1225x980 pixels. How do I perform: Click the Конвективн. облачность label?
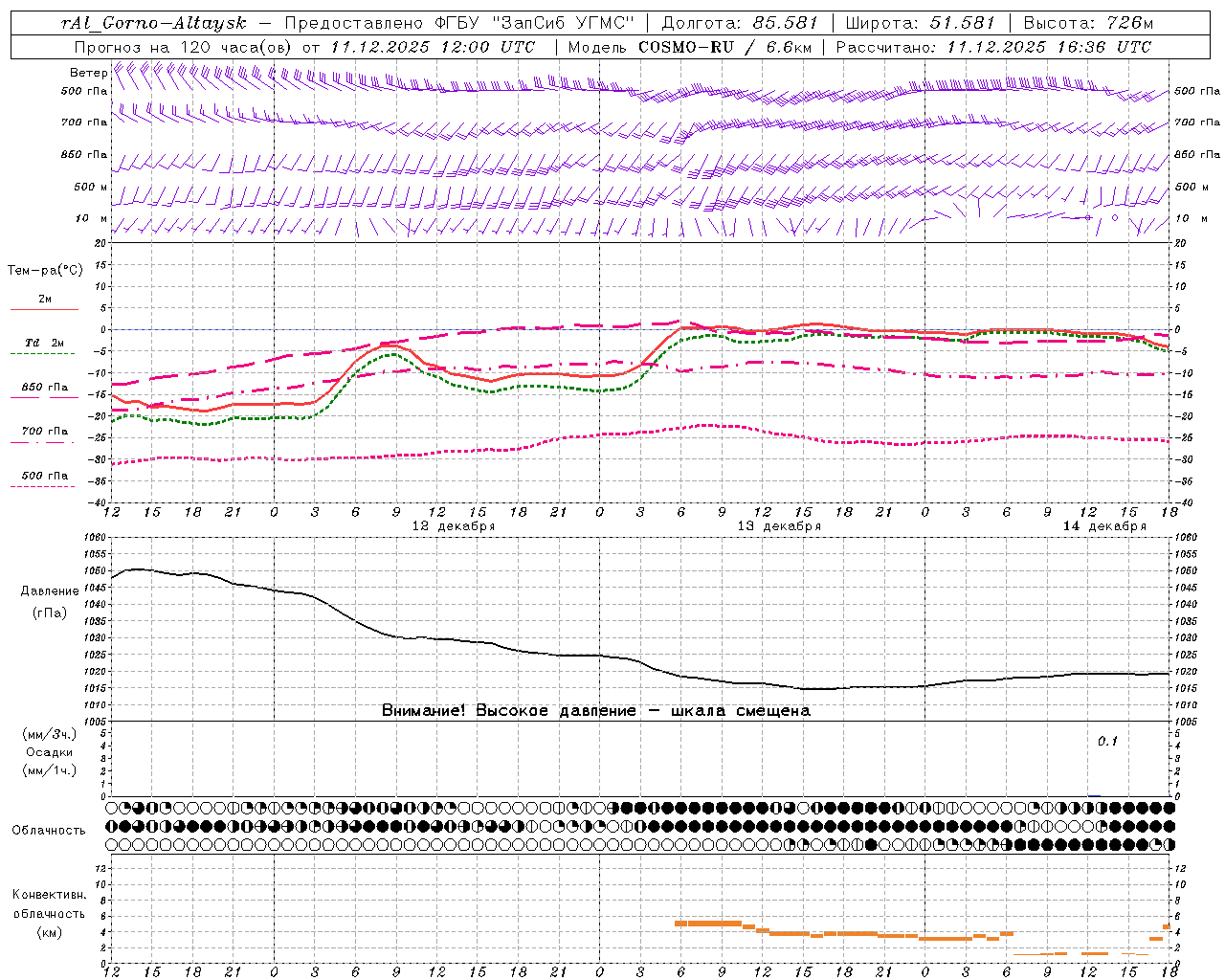50,904
